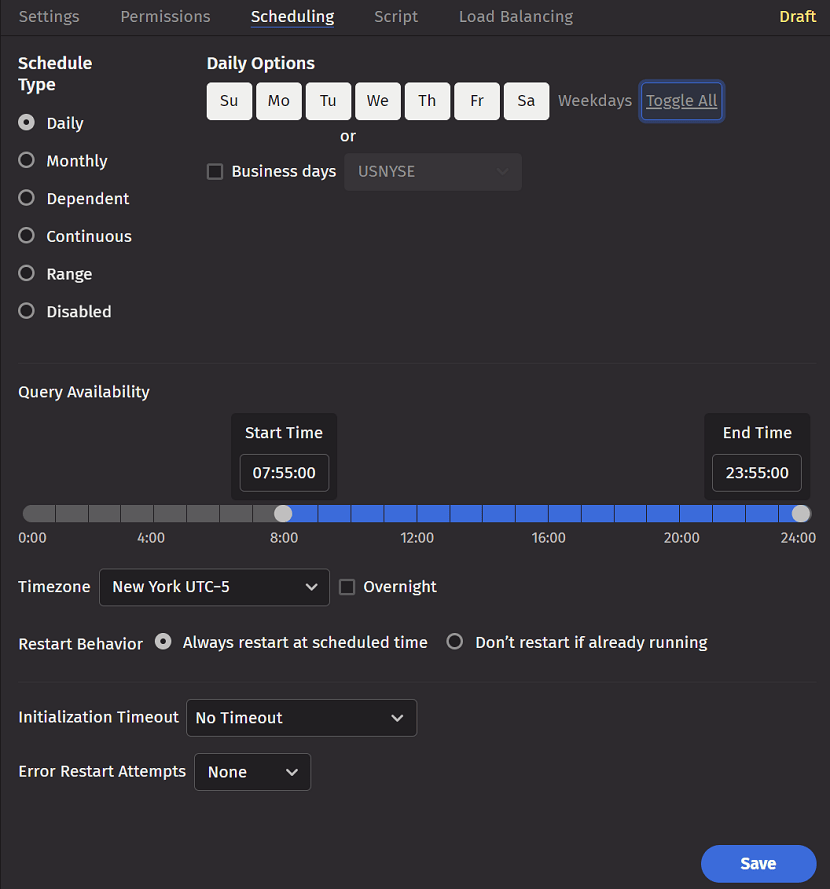Choose the Disabled schedule type

click(27, 311)
